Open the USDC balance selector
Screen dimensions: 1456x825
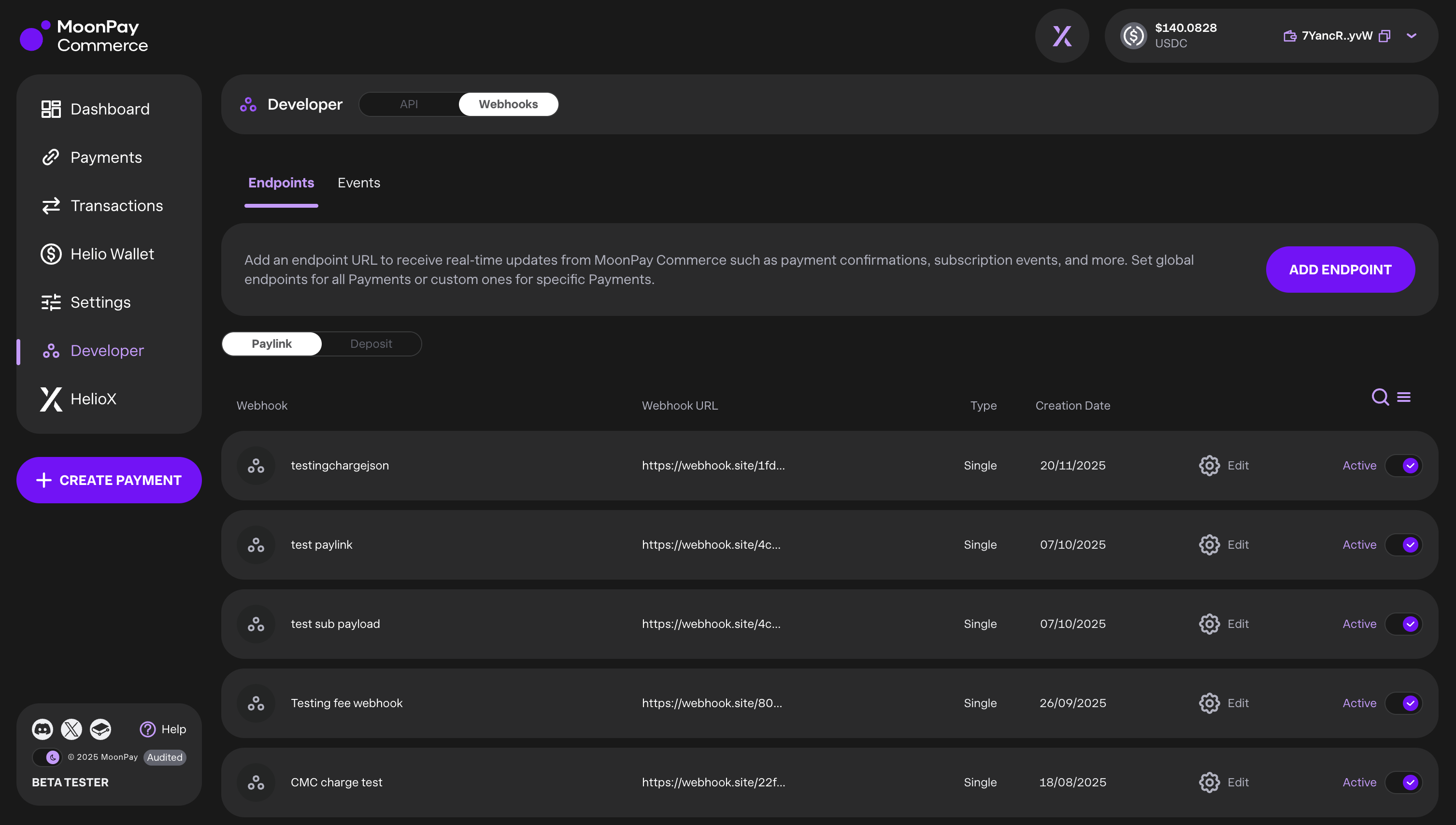1170,36
